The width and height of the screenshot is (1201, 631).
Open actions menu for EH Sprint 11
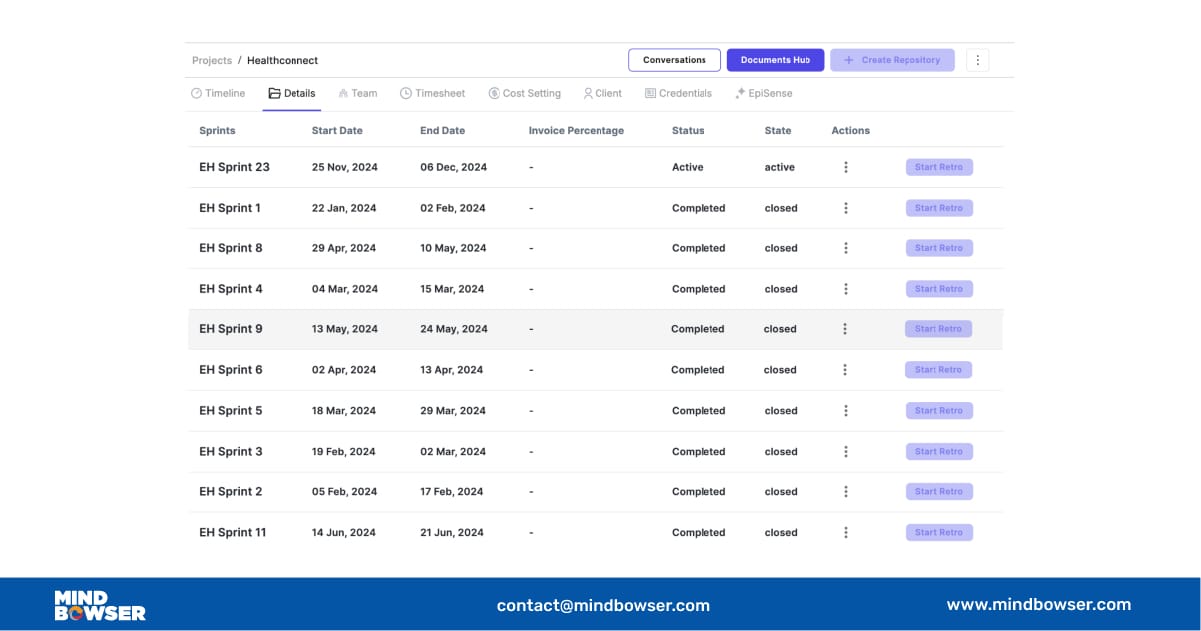[846, 533]
